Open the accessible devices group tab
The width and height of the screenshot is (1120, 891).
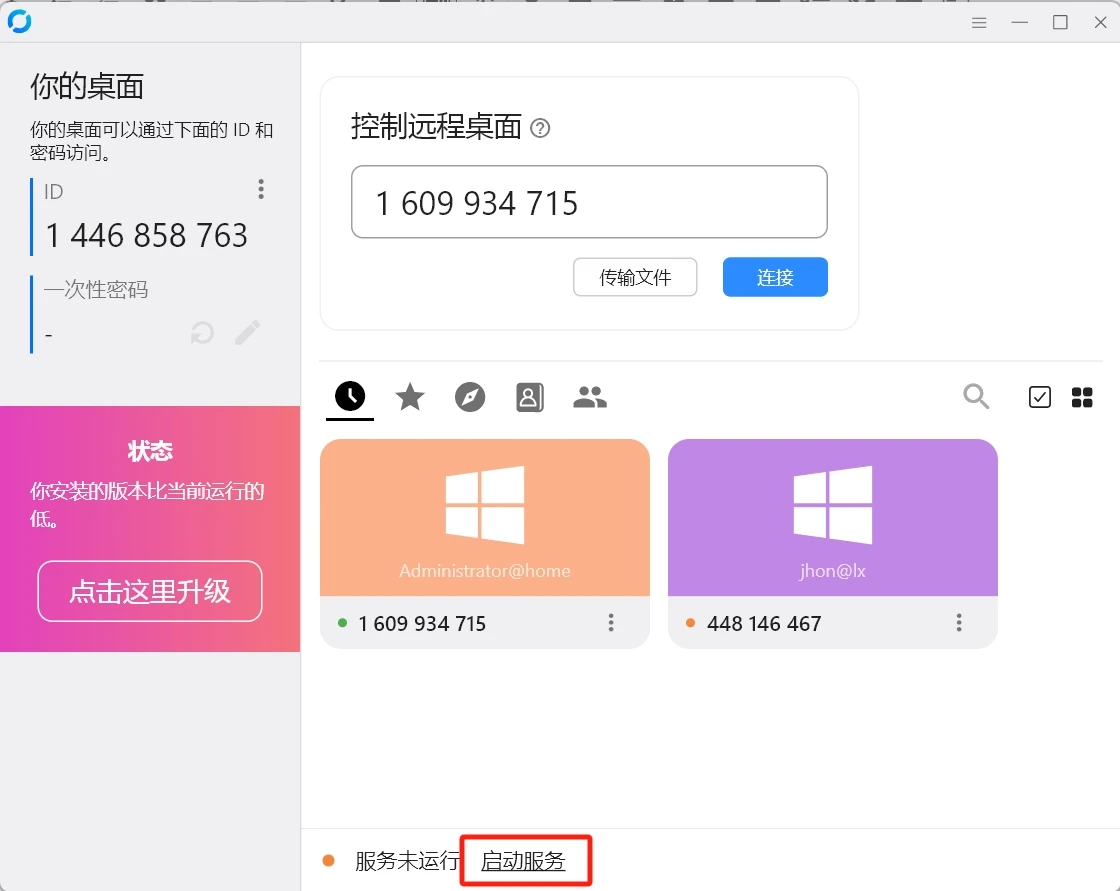click(590, 397)
